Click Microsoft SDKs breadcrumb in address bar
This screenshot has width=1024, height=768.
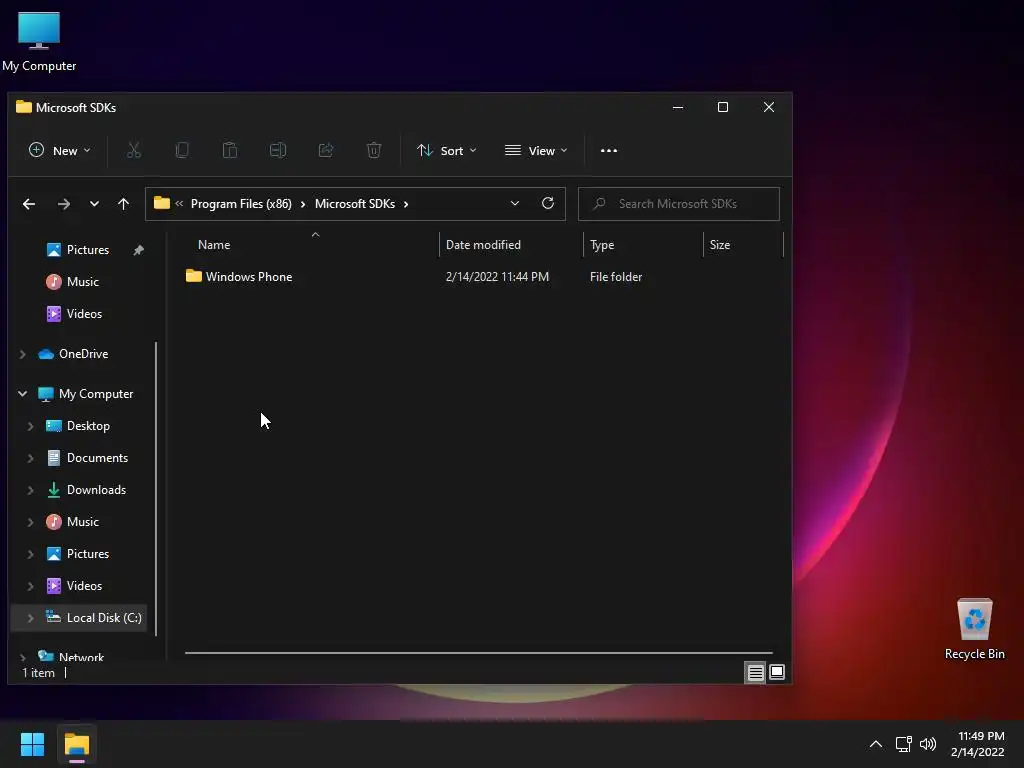pyautogui.click(x=355, y=204)
